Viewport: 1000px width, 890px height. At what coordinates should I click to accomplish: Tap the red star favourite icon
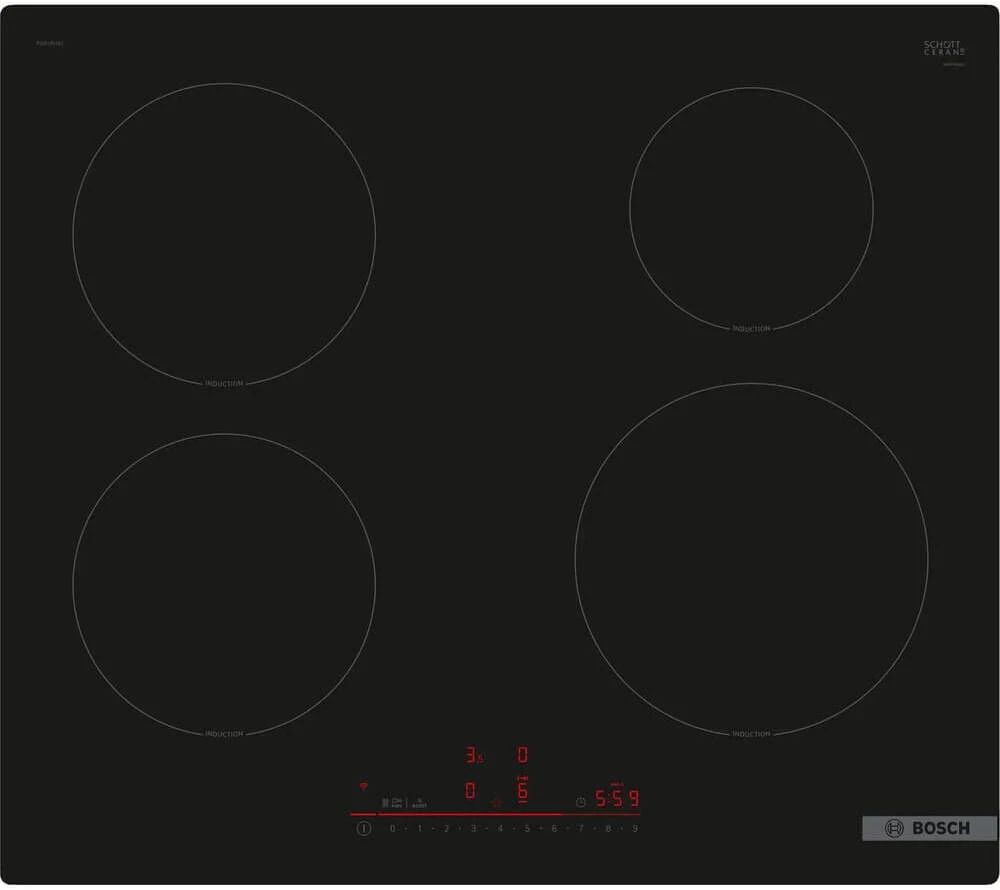[x=495, y=801]
